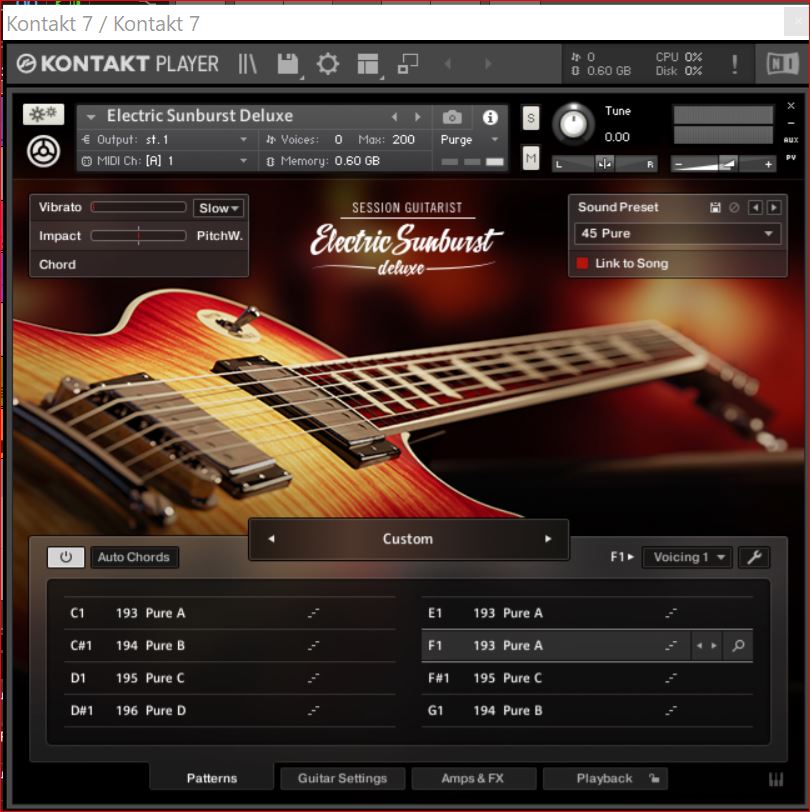This screenshot has width=810, height=812.
Task: Switch to the Playback tab
Action: tap(605, 778)
